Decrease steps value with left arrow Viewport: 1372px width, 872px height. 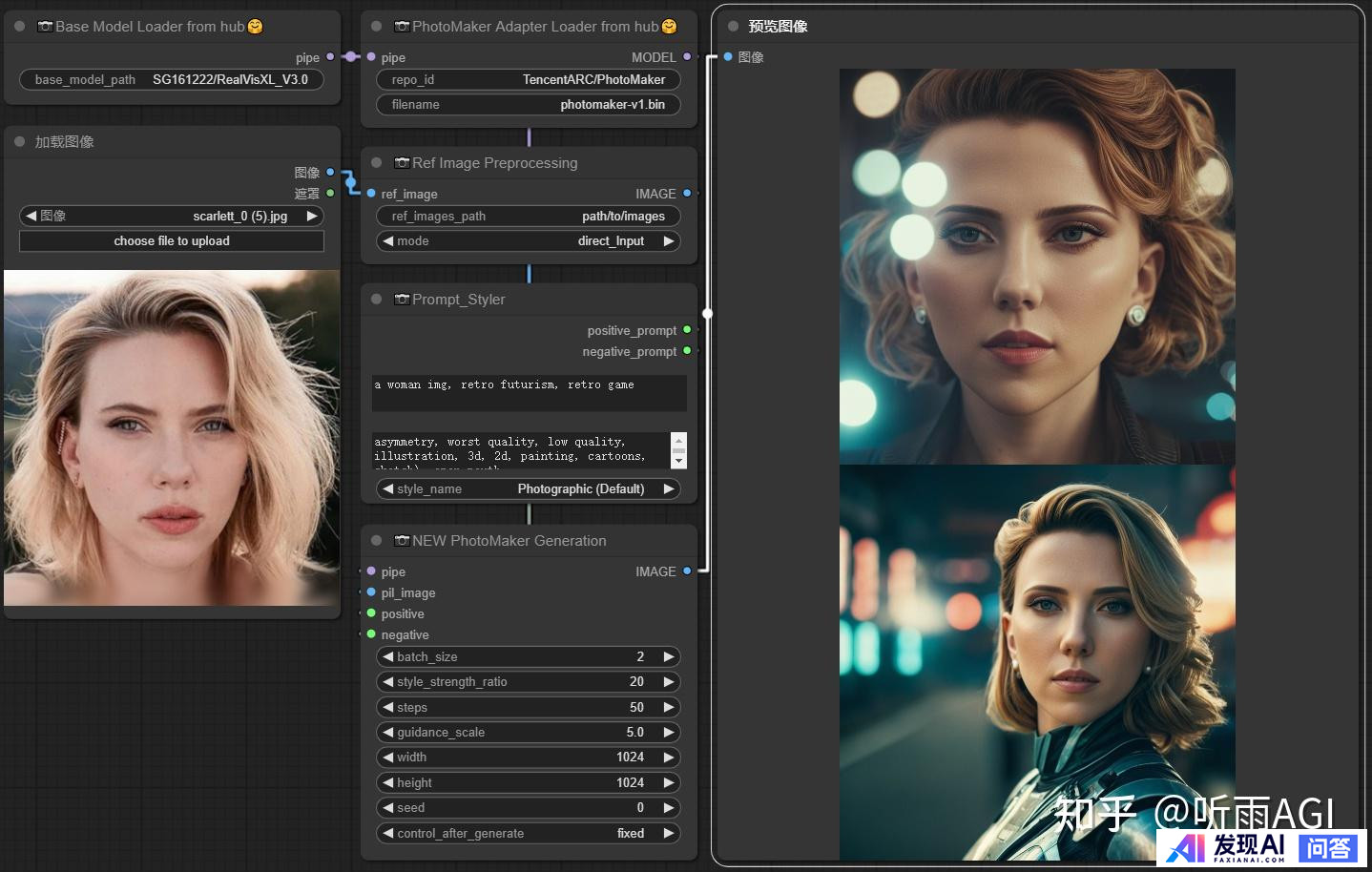(388, 708)
